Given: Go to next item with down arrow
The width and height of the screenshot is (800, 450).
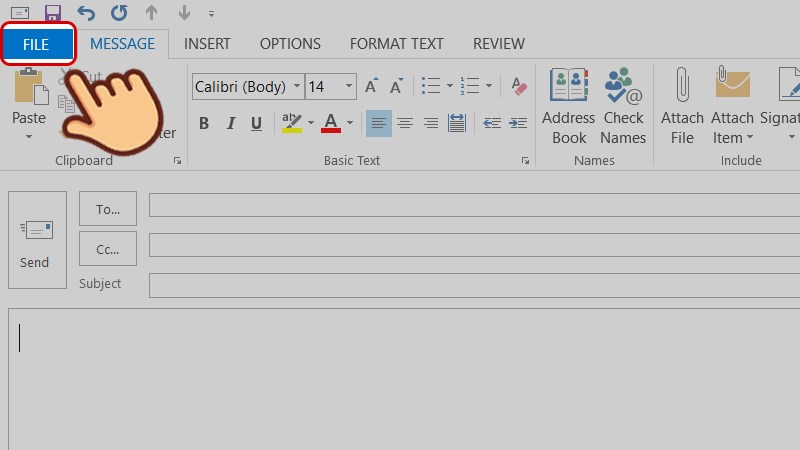Looking at the screenshot, I should (184, 13).
